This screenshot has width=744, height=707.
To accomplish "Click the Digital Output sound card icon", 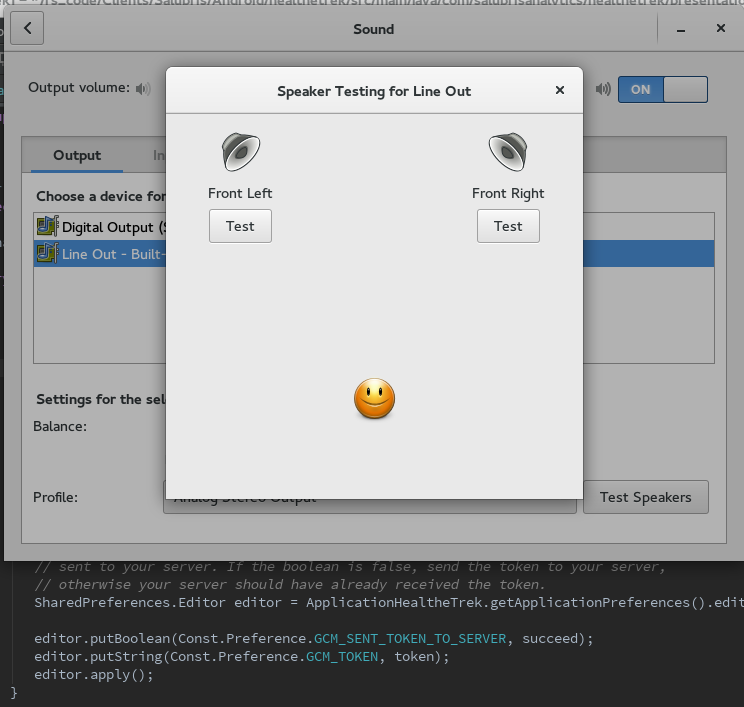I will tap(47, 226).
